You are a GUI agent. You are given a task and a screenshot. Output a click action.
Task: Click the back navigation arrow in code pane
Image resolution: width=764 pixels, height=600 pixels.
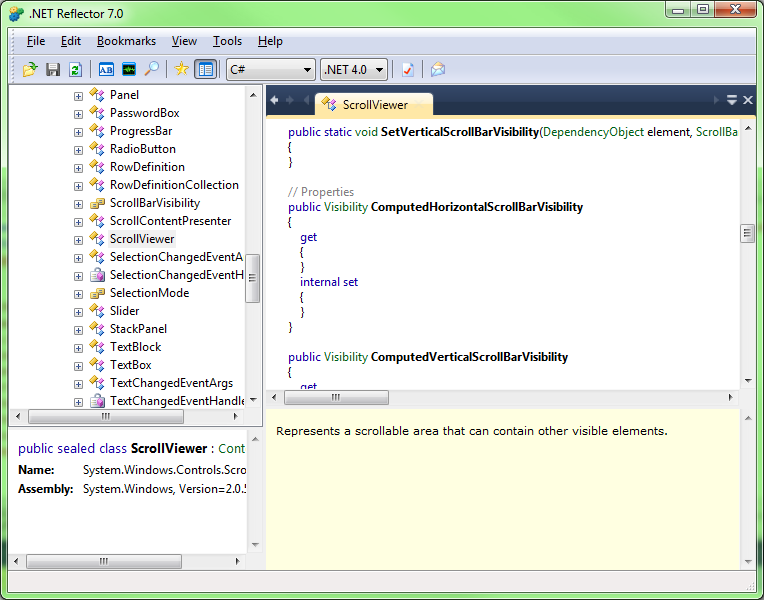274,100
